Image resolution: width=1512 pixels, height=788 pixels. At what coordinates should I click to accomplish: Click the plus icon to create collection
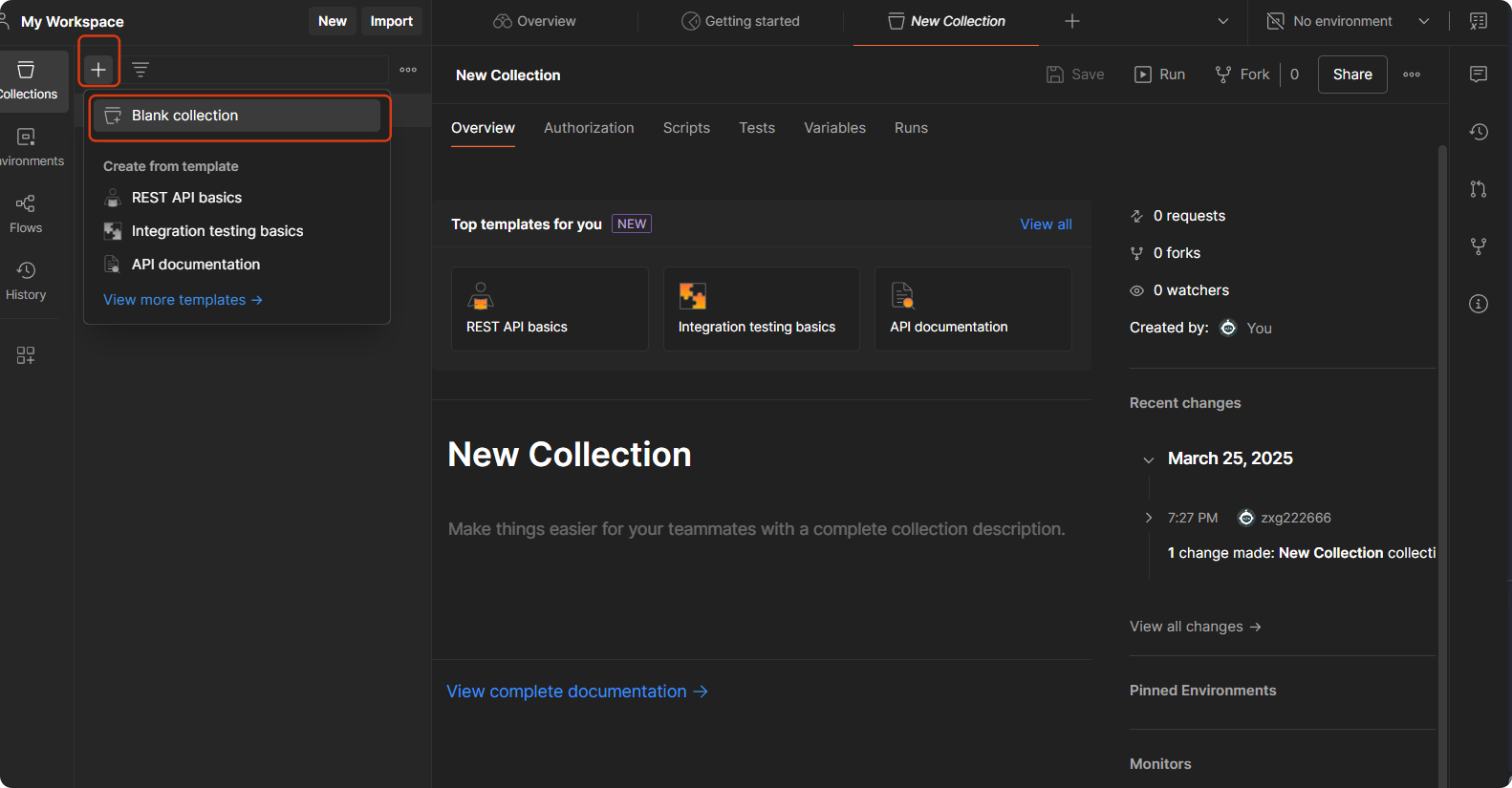[x=98, y=69]
